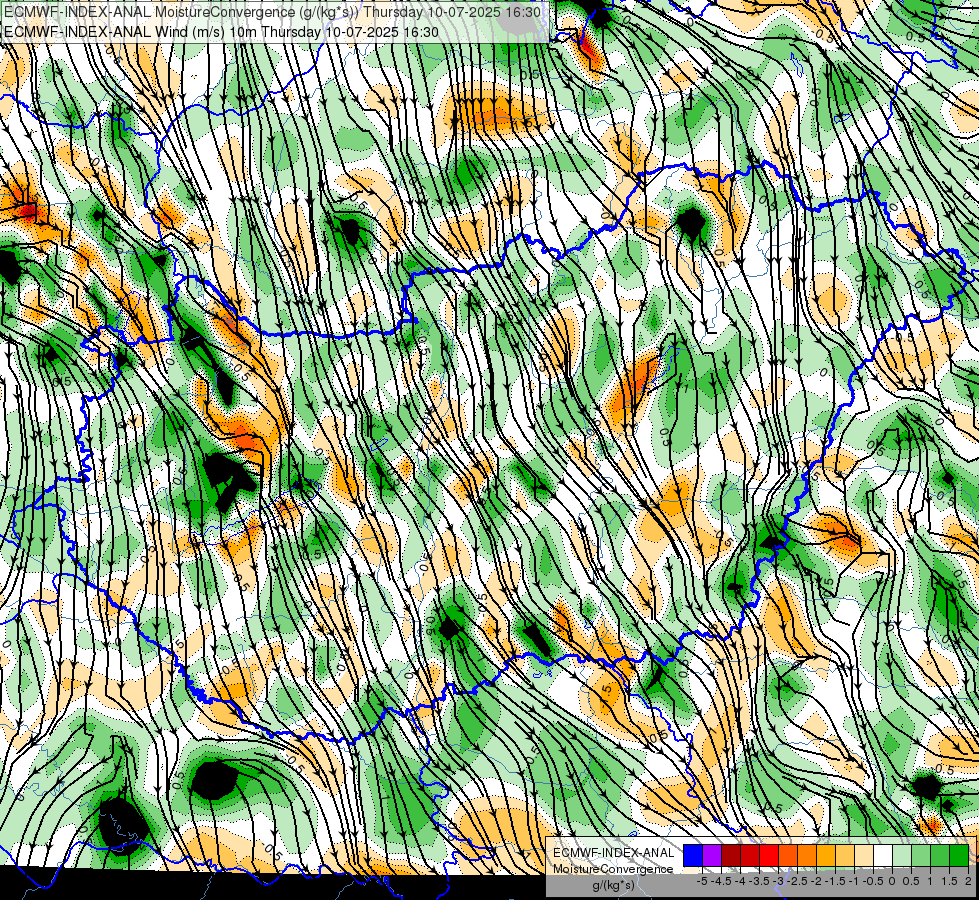
Task: Pick the pale peach swatch ending at -0.5
Action: pos(864,856)
